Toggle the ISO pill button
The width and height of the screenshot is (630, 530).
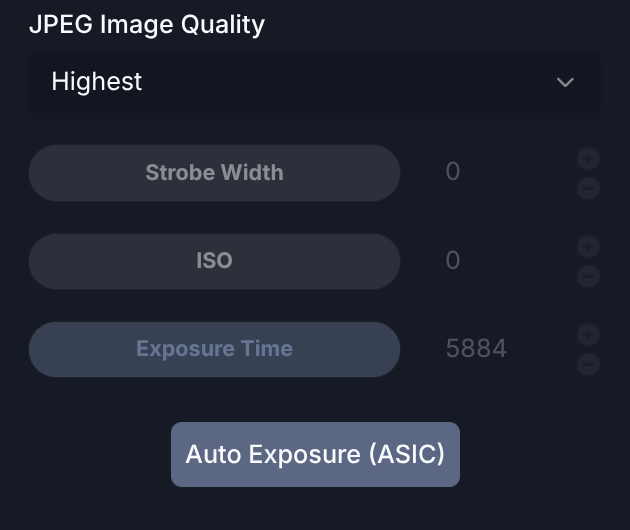[214, 261]
